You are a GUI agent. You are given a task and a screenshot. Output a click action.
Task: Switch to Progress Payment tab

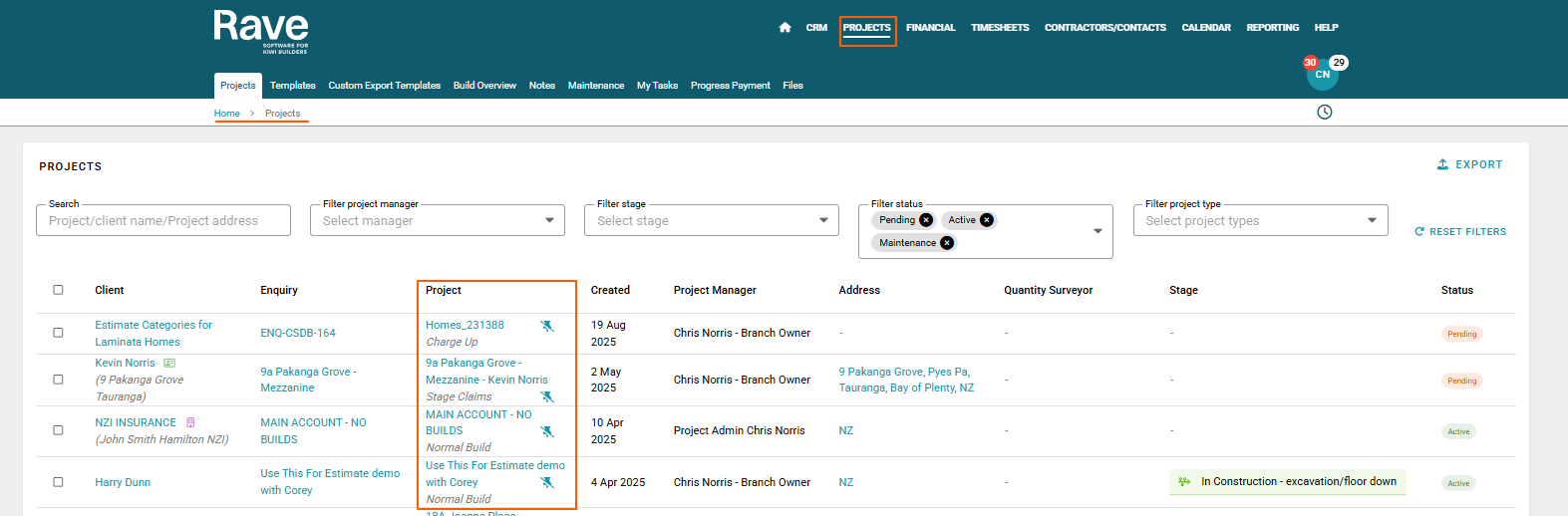coord(731,86)
